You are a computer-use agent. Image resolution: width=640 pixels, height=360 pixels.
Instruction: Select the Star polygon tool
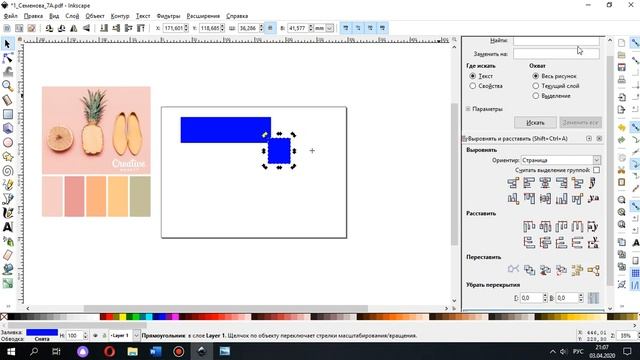tap(7, 157)
